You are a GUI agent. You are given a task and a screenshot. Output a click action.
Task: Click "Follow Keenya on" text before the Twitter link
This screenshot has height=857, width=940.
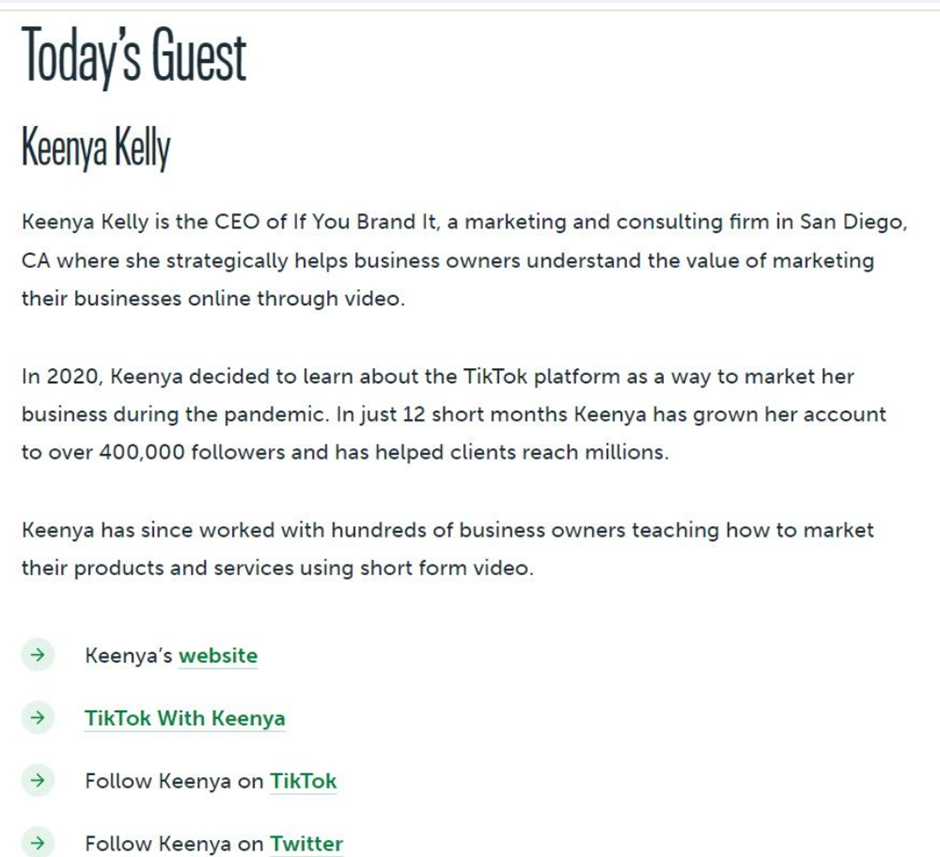point(174,844)
